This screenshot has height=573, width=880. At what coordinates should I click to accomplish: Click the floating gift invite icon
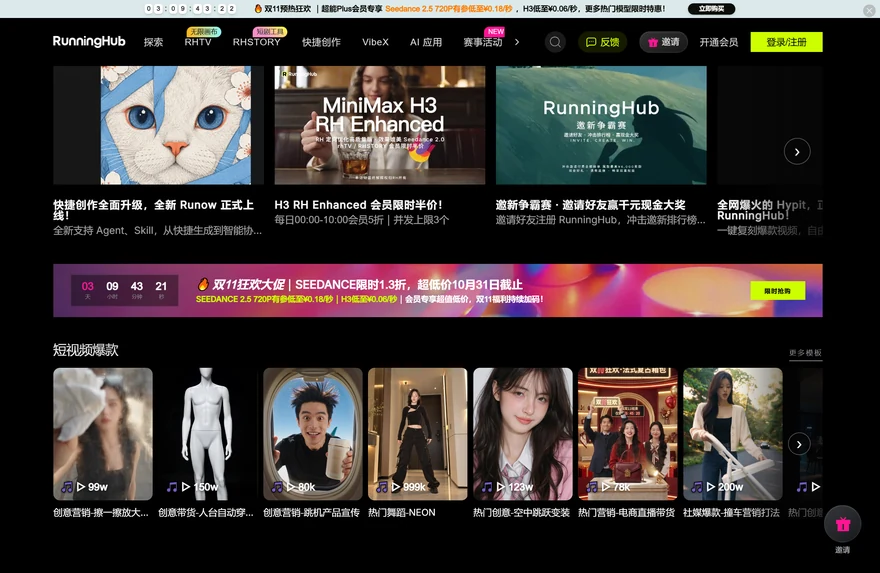[x=842, y=524]
